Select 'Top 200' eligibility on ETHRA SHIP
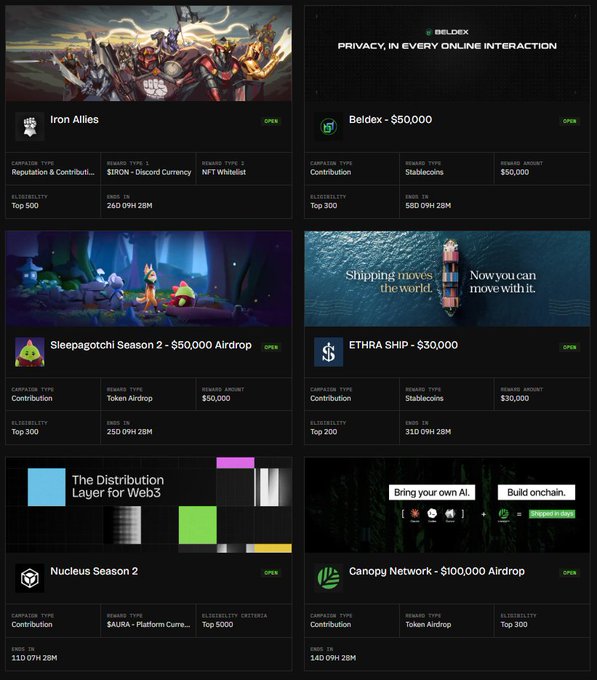597x680 pixels. tap(323, 432)
